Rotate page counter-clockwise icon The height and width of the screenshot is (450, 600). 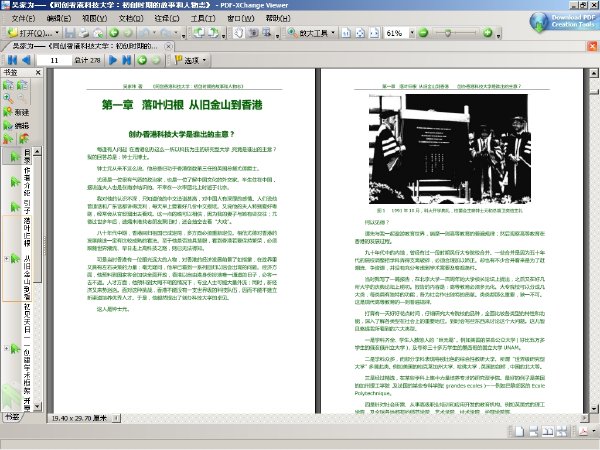click(x=198, y=33)
